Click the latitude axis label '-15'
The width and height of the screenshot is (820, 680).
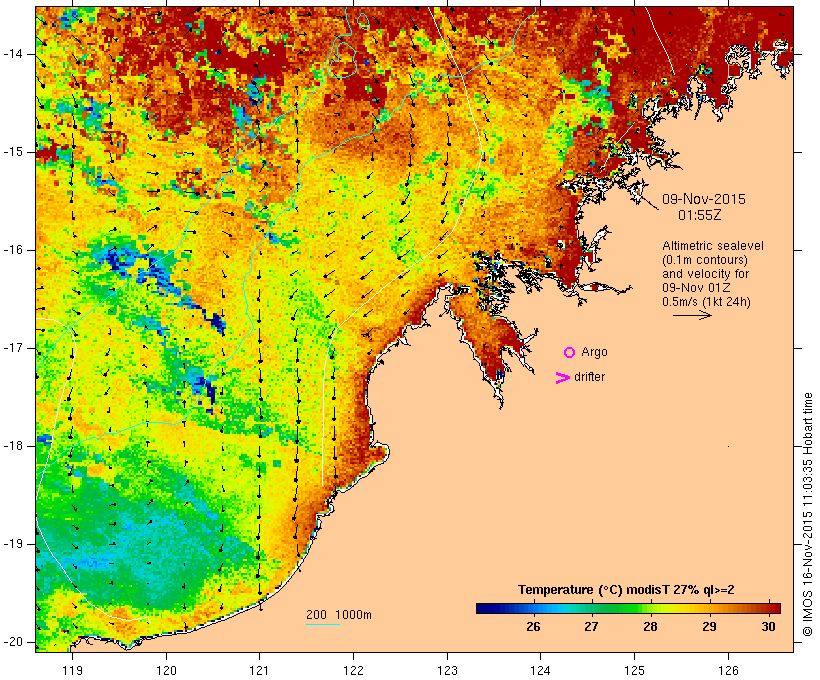click(12, 152)
